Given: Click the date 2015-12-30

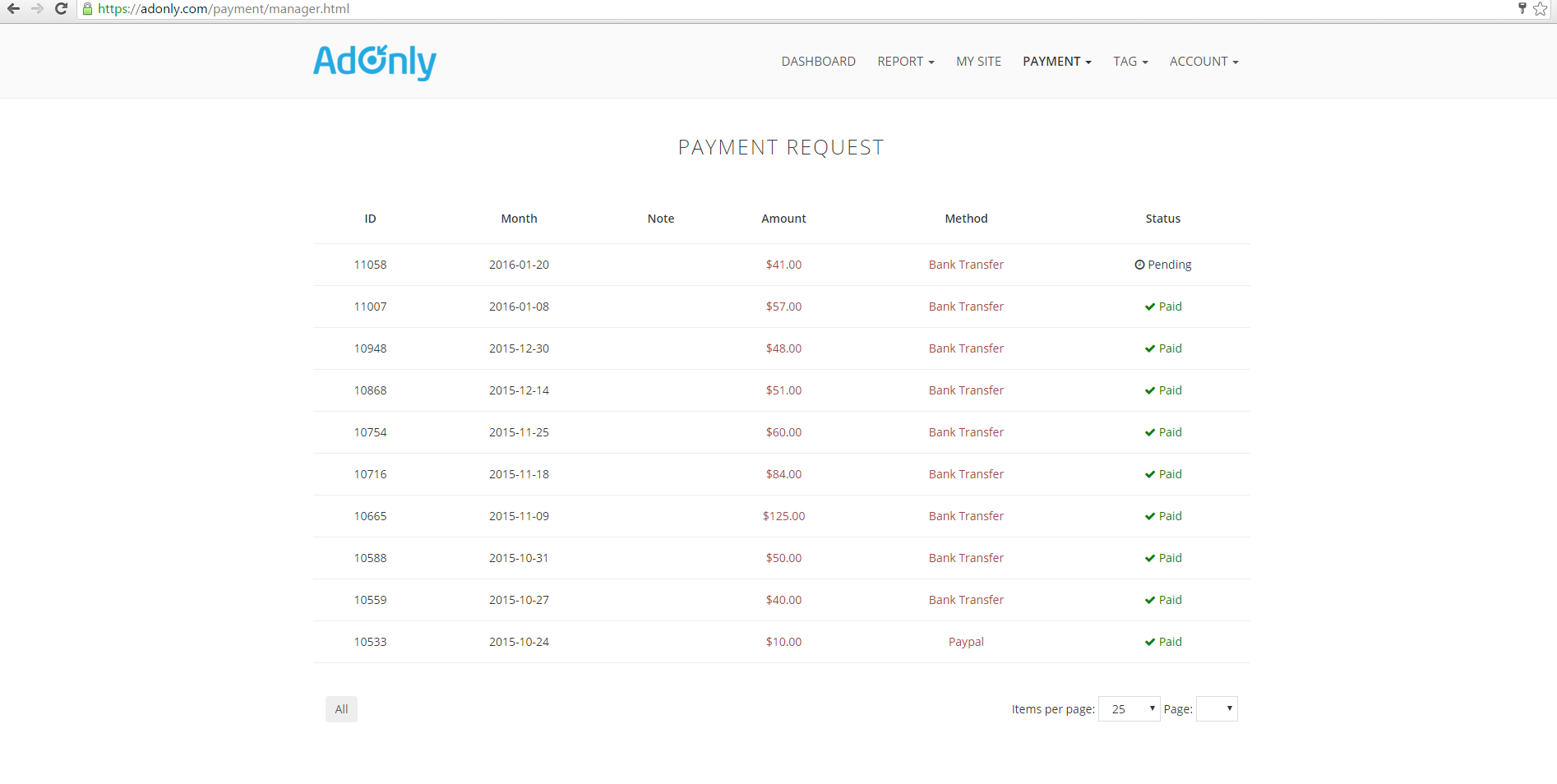Looking at the screenshot, I should tap(520, 348).
